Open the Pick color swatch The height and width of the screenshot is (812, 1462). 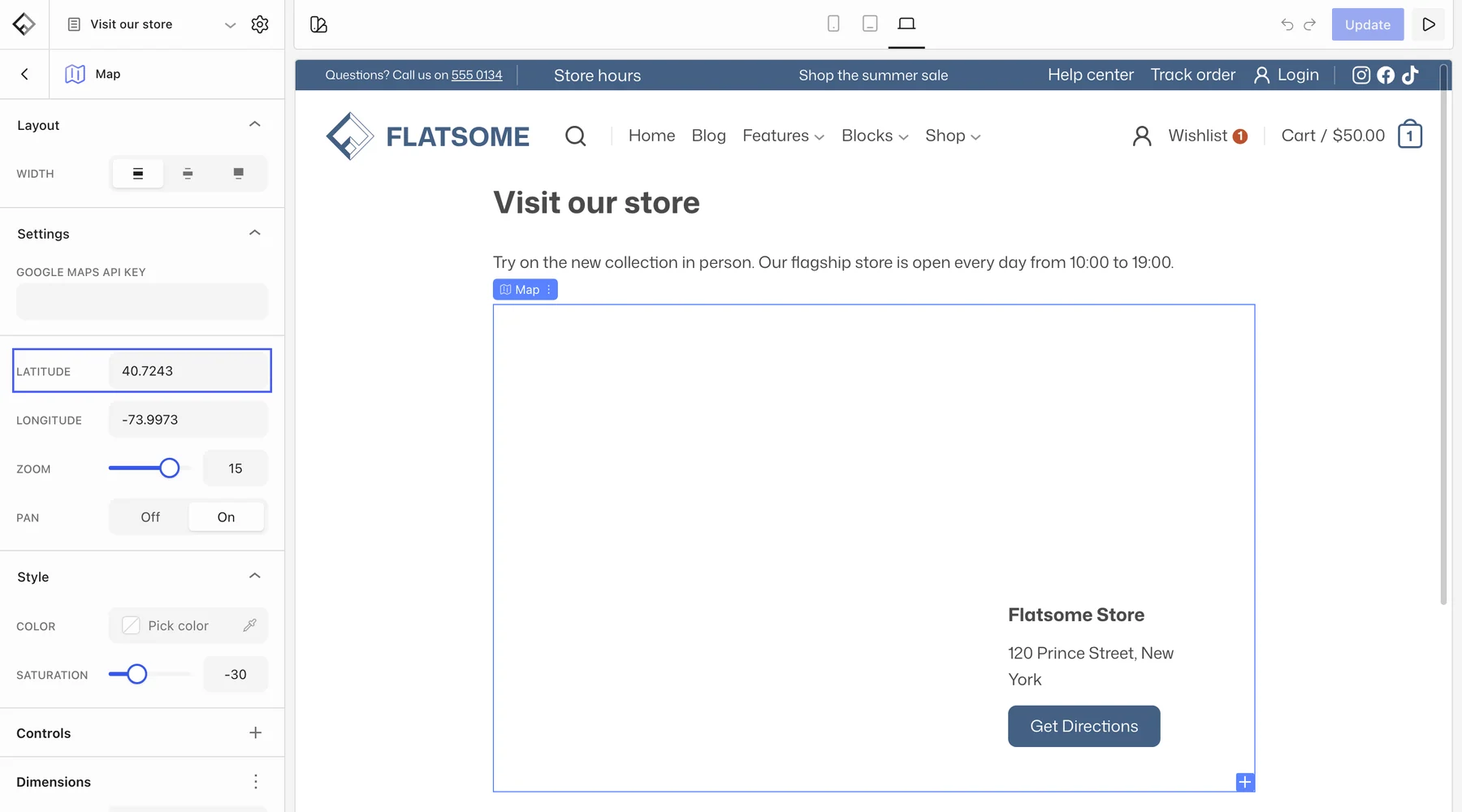coord(131,625)
